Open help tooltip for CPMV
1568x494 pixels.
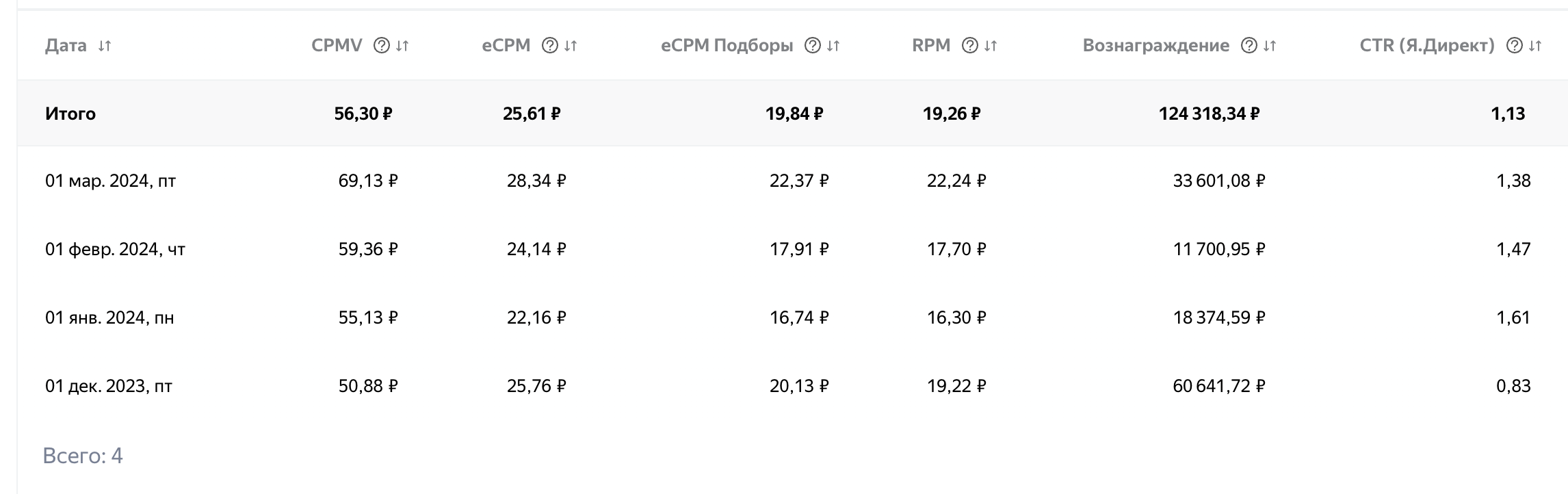coord(382,46)
